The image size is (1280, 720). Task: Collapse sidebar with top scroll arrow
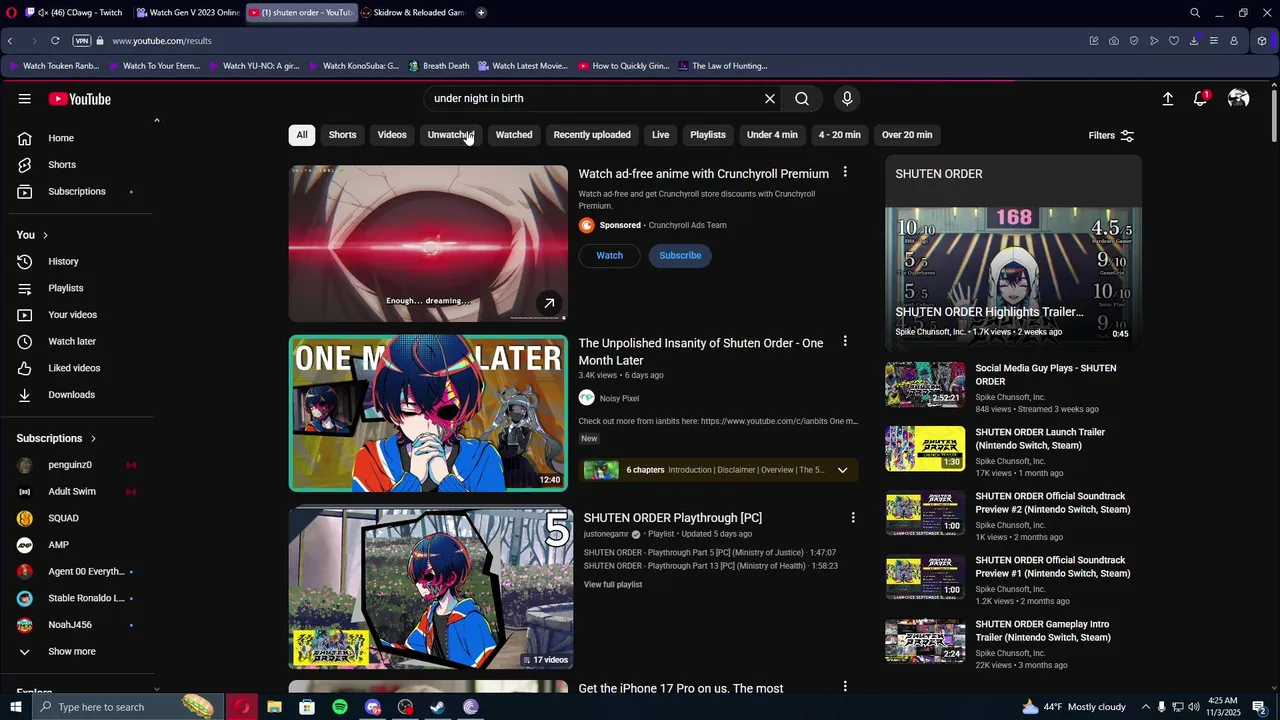click(156, 121)
